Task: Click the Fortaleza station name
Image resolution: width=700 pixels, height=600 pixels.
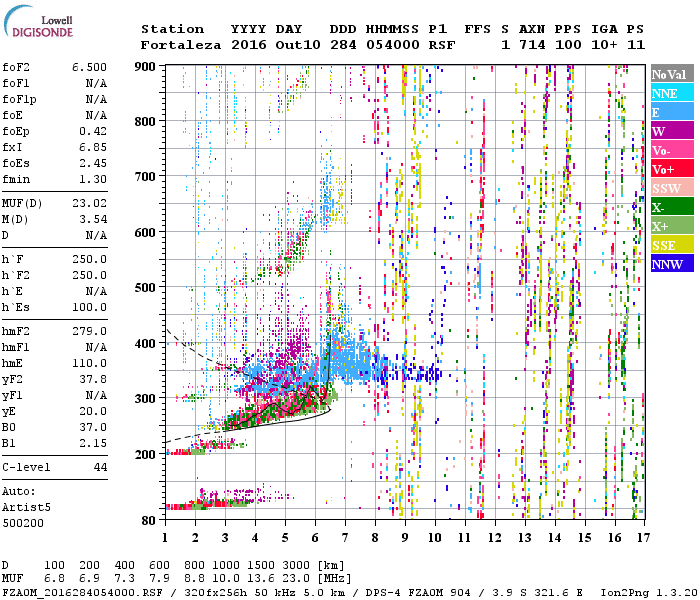Action: [x=181, y=45]
